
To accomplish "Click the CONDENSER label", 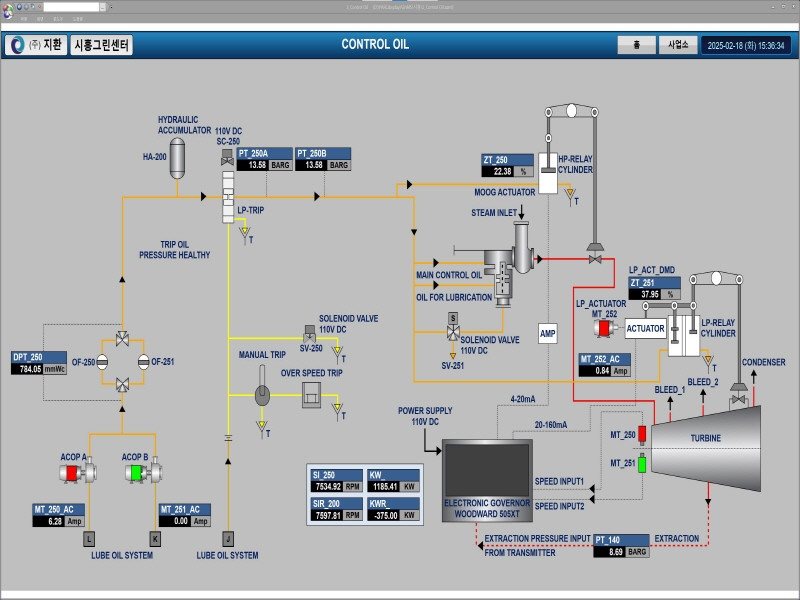I will coord(763,362).
